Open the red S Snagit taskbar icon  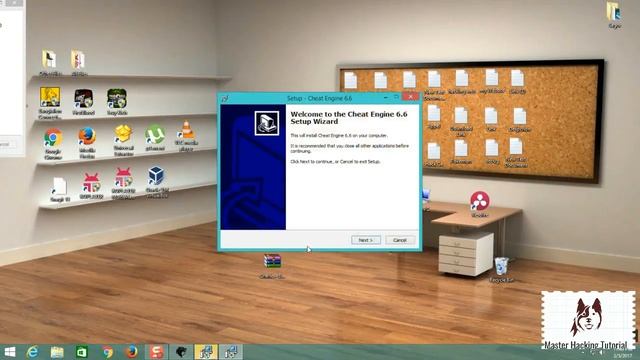tap(156, 352)
